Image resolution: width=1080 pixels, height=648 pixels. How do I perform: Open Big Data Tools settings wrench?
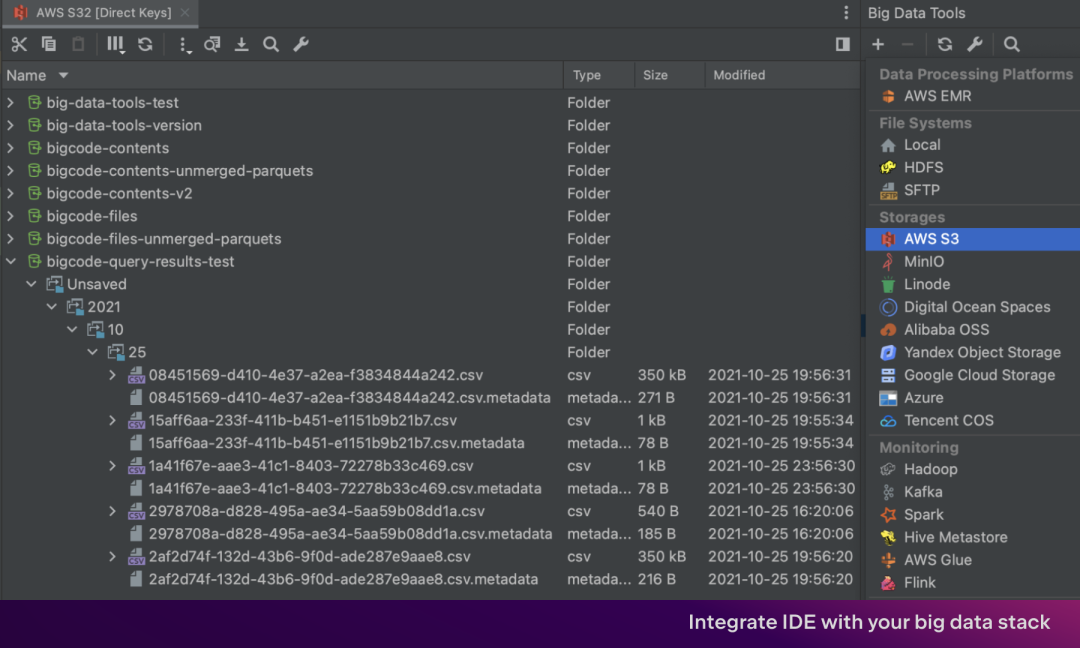point(975,44)
